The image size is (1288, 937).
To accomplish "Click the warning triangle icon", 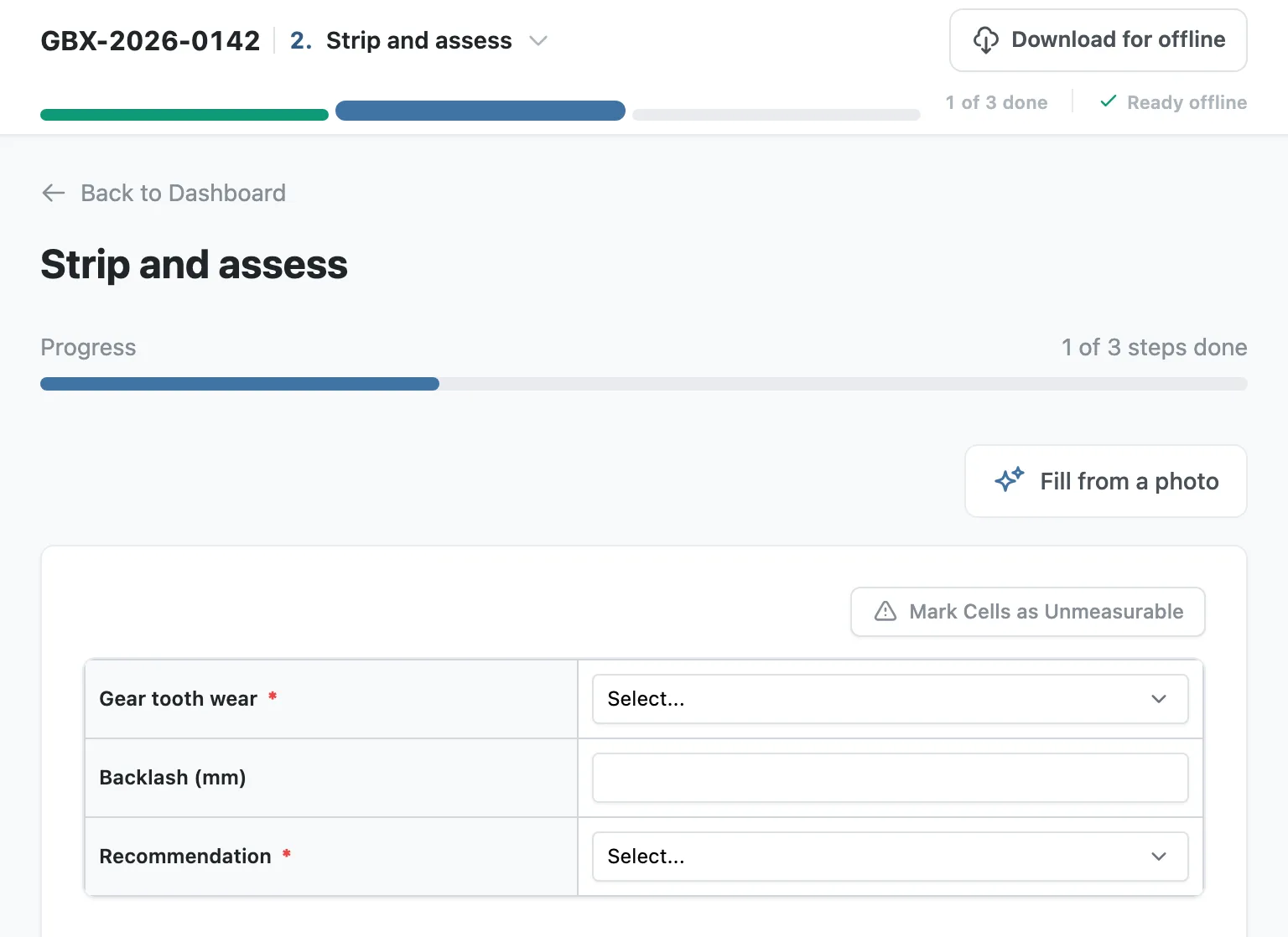I will (885, 611).
